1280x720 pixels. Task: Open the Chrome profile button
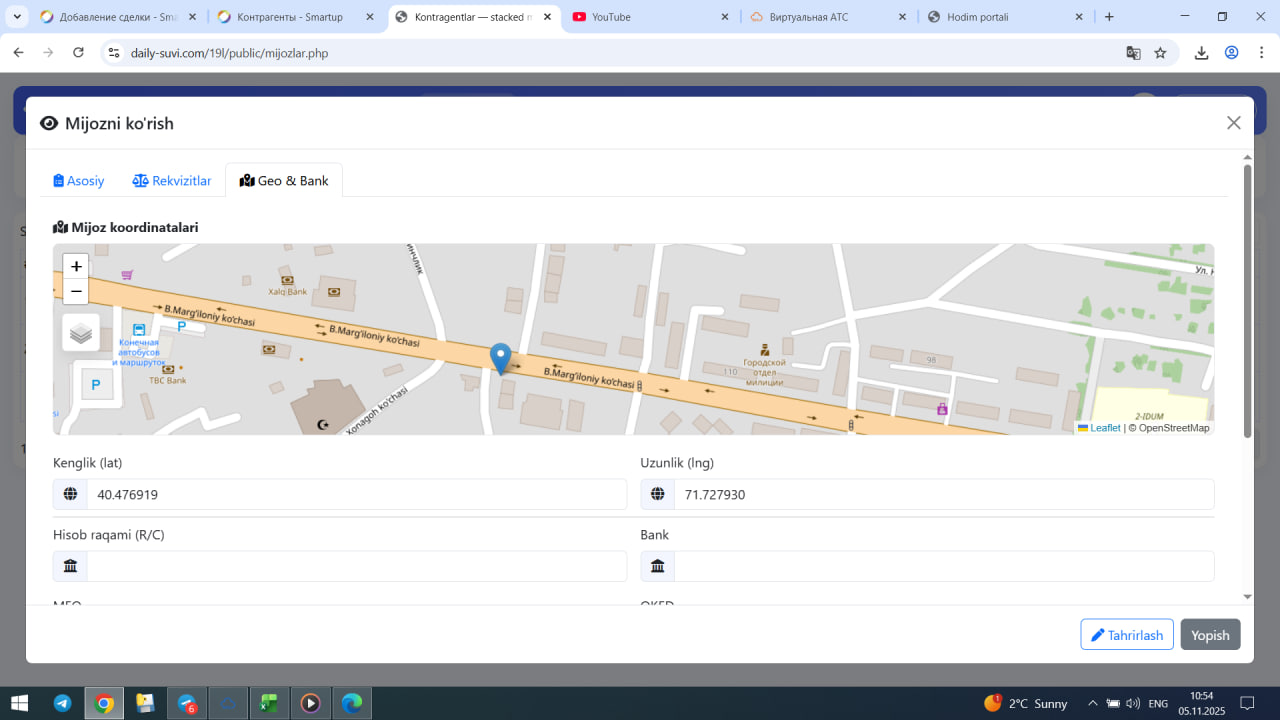1232,53
